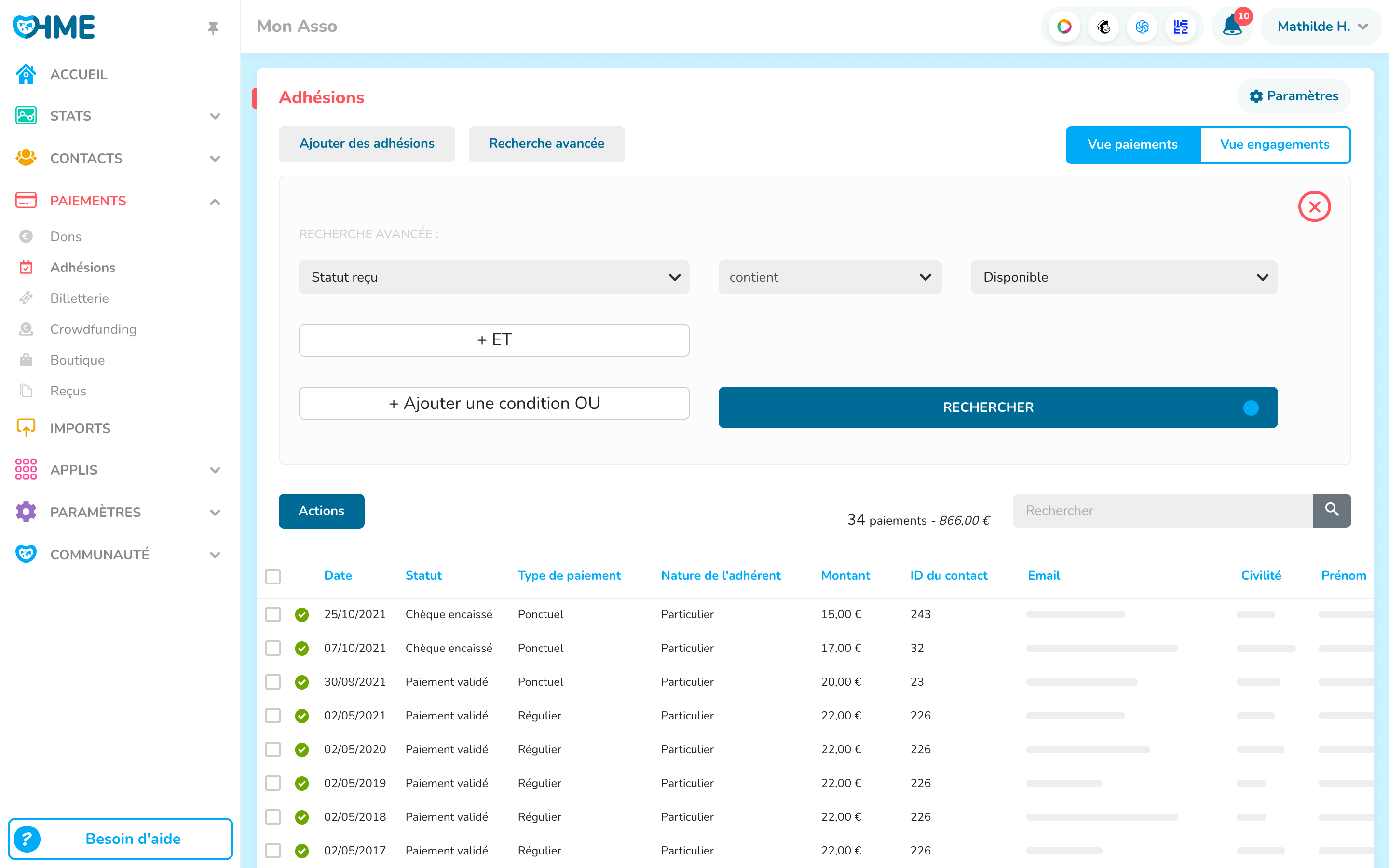Viewport: 1389px width, 868px height.
Task: Click the colorful ring integration icon
Action: click(x=1064, y=27)
